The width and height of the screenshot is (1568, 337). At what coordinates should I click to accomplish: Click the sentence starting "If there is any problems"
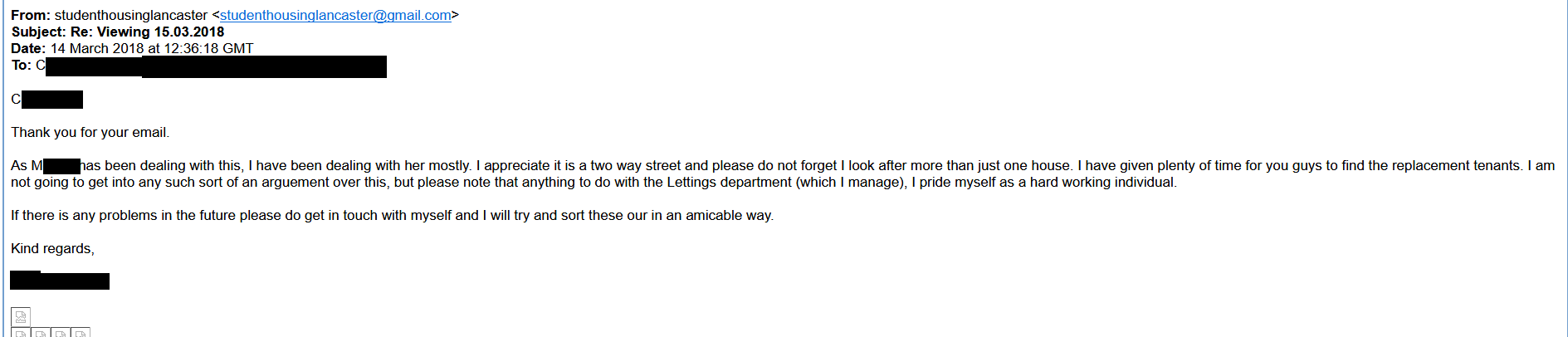(x=392, y=216)
